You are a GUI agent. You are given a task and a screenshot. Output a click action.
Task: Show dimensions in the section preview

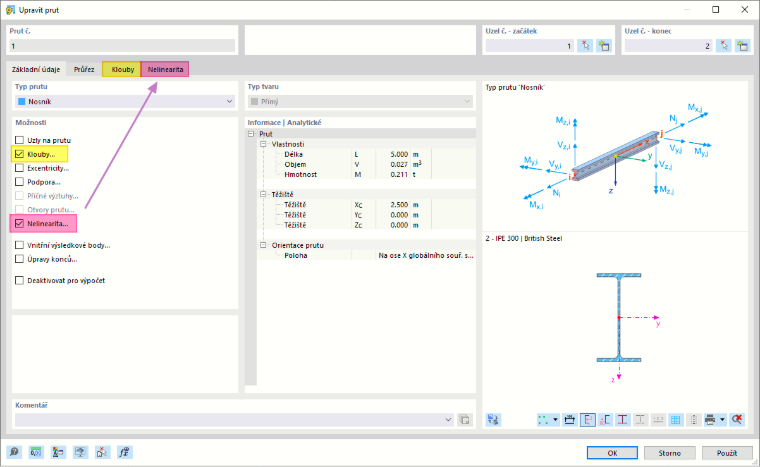click(x=570, y=419)
